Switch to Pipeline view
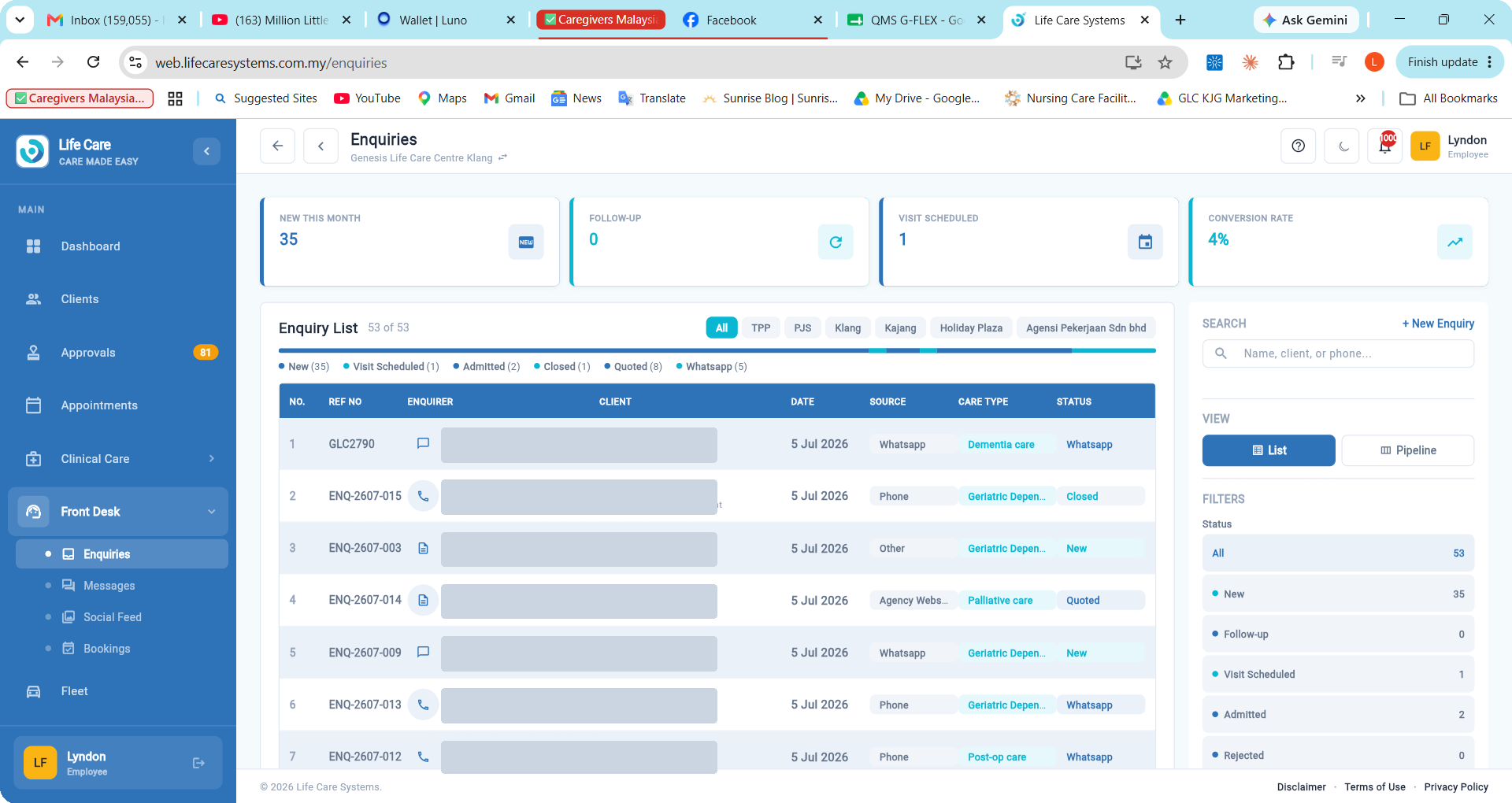Screen dimensions: 1512x803 click(1408, 450)
